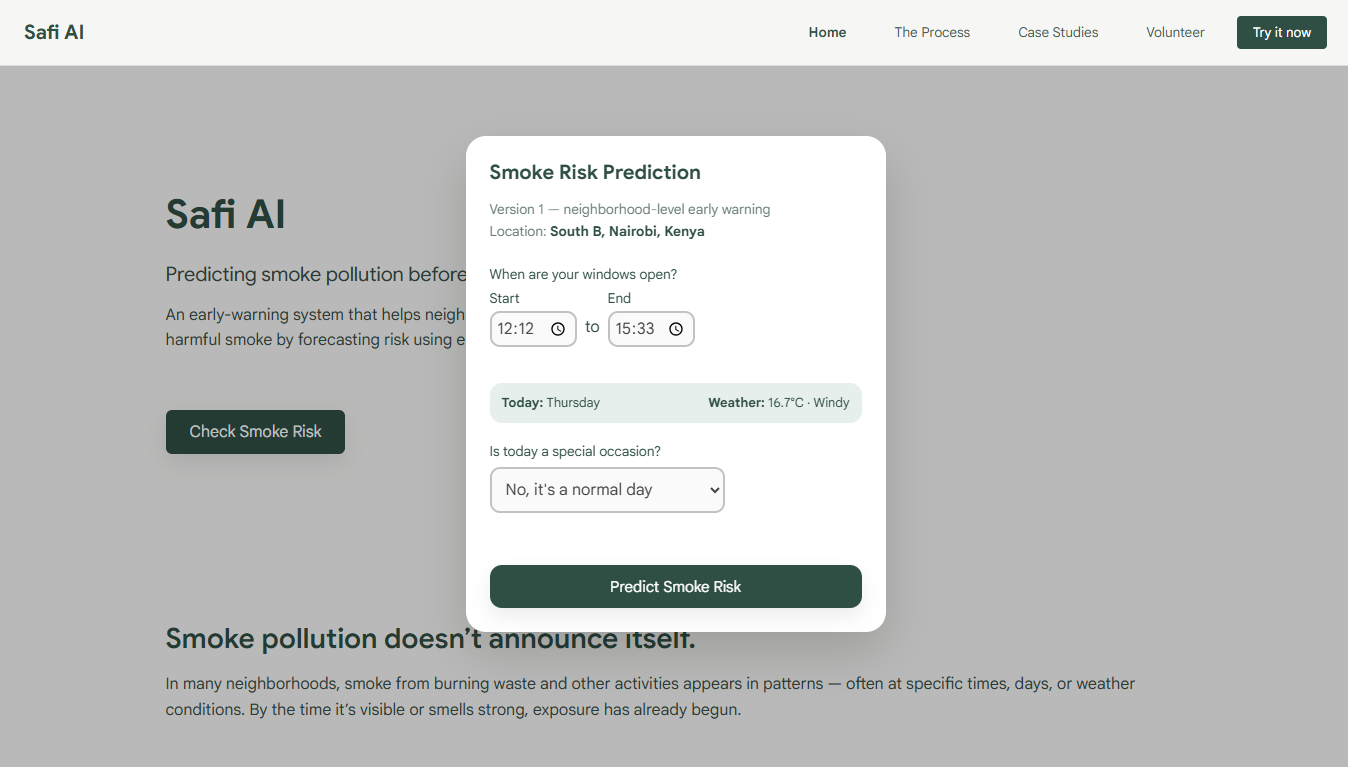The image size is (1348, 767).
Task: Click the Safi AI logo in header
Action: [54, 32]
